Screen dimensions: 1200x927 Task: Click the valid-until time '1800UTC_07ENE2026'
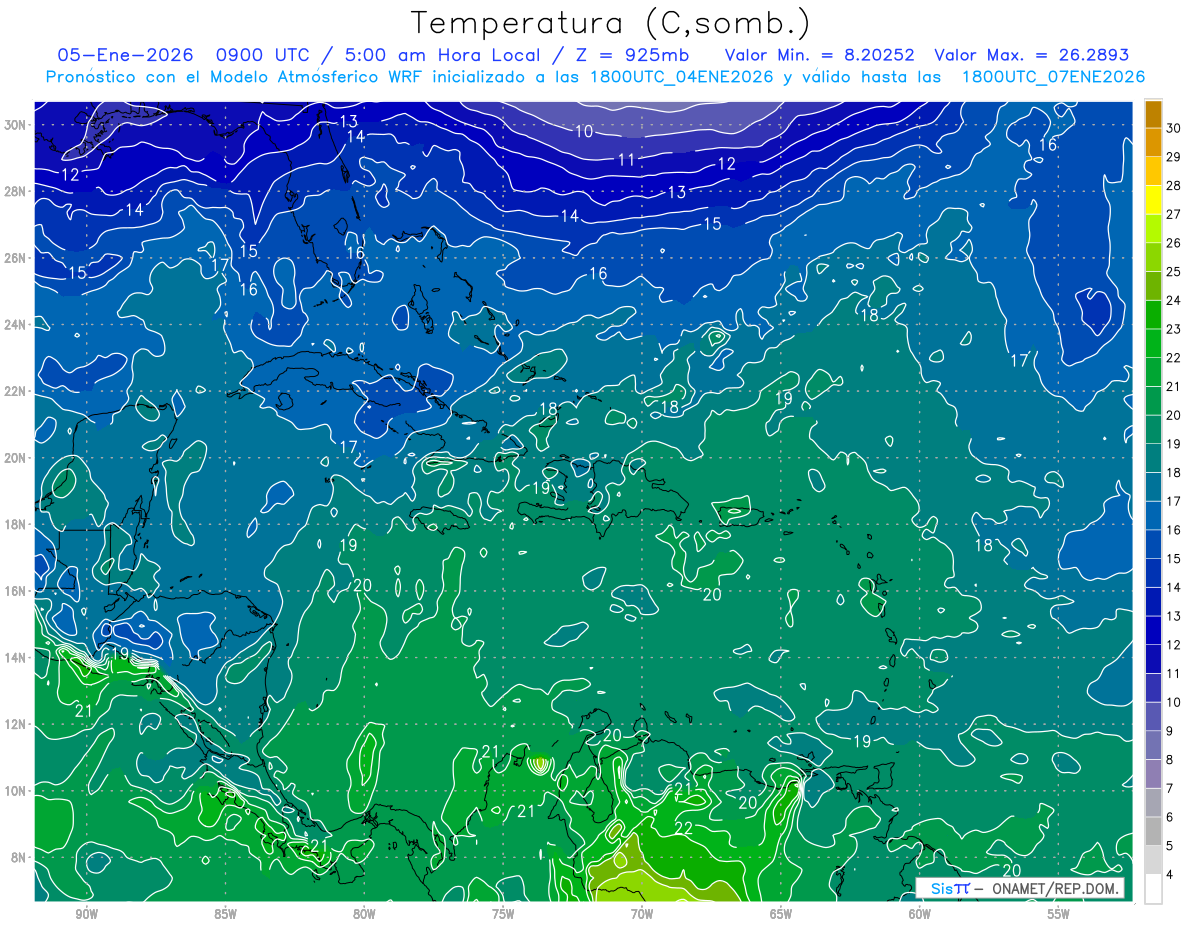point(1053,77)
